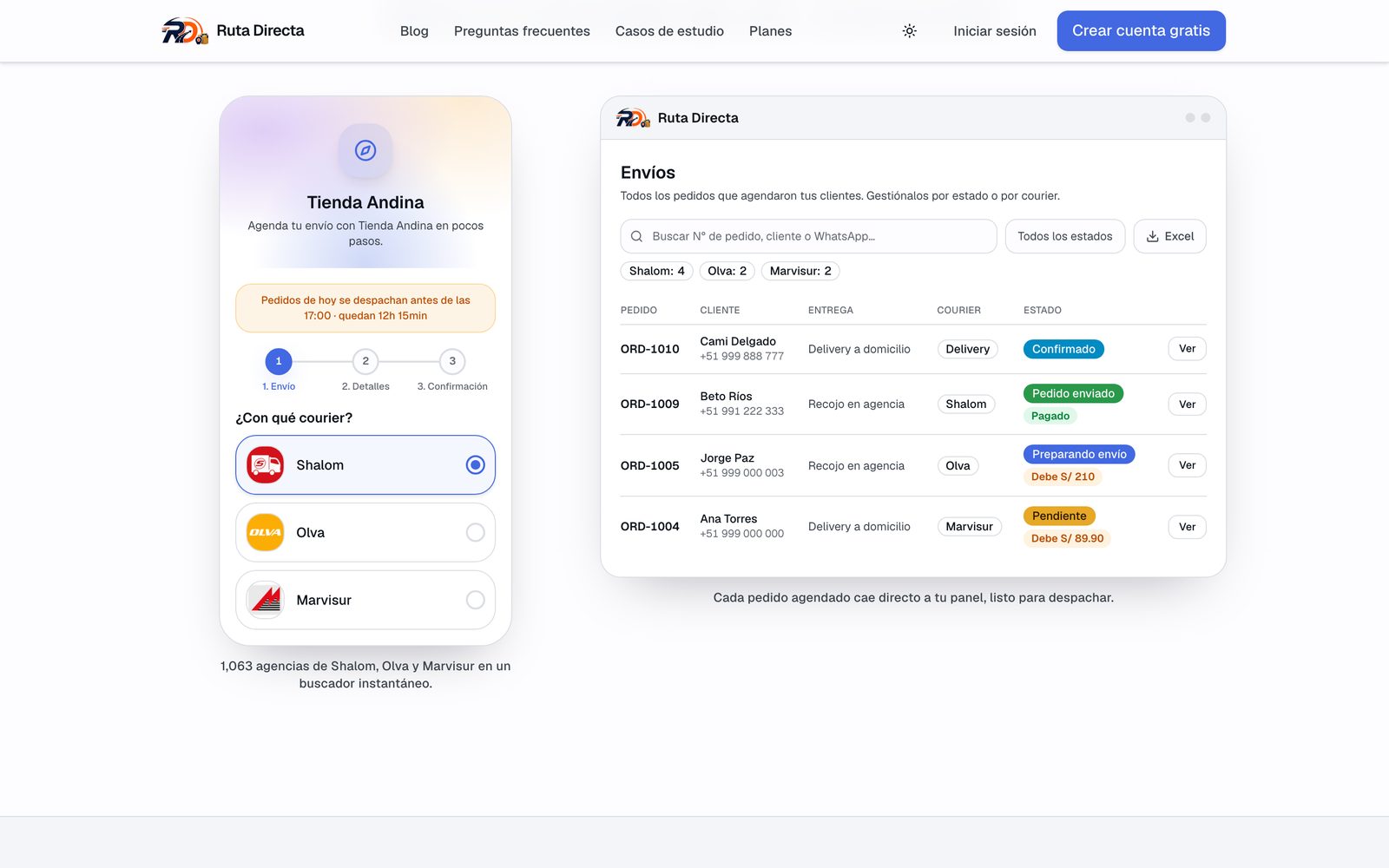Click the Marvisur courier logo icon
This screenshot has height=868, width=1389.
pos(266,600)
